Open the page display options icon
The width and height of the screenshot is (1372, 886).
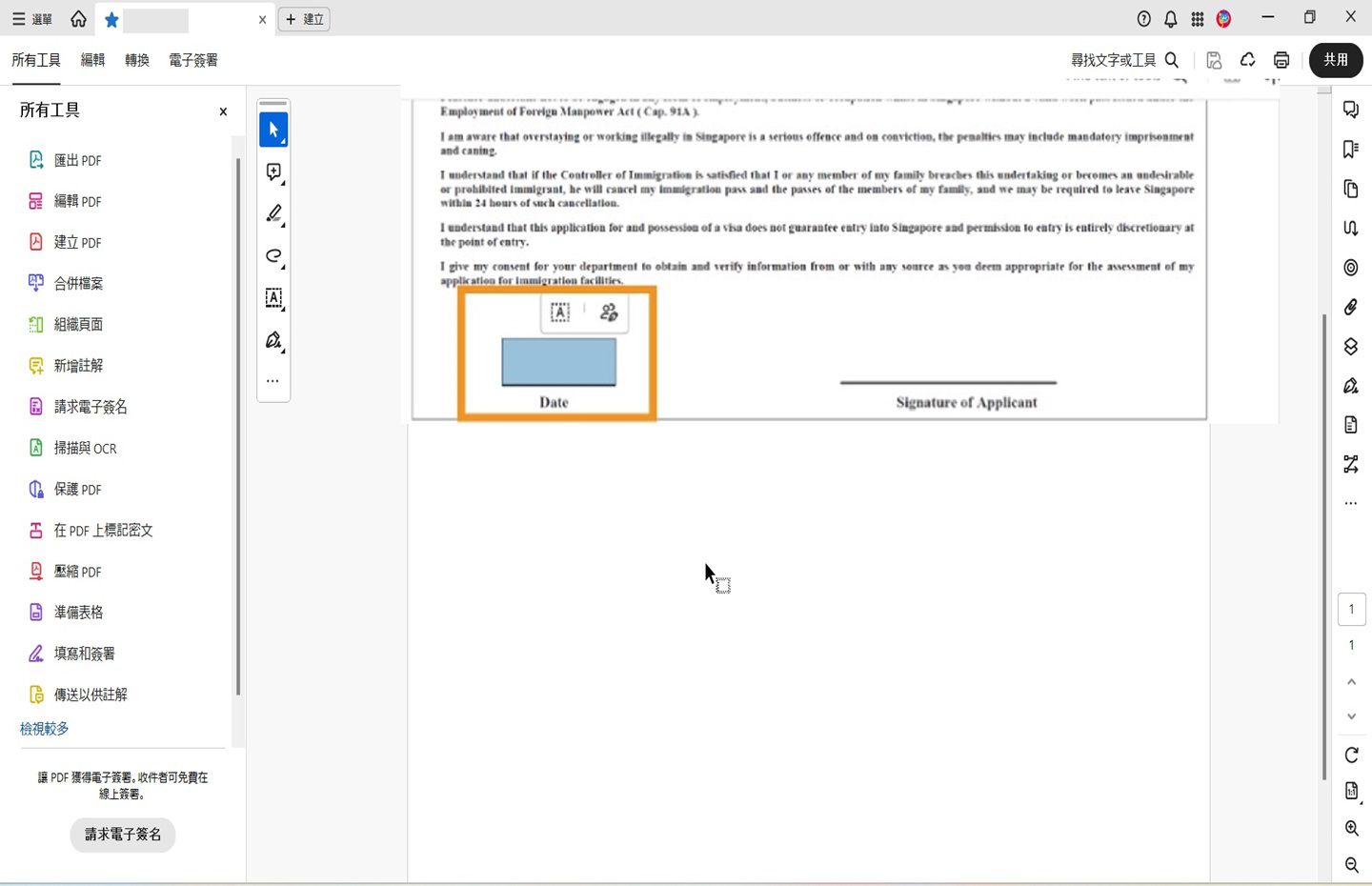click(1351, 791)
